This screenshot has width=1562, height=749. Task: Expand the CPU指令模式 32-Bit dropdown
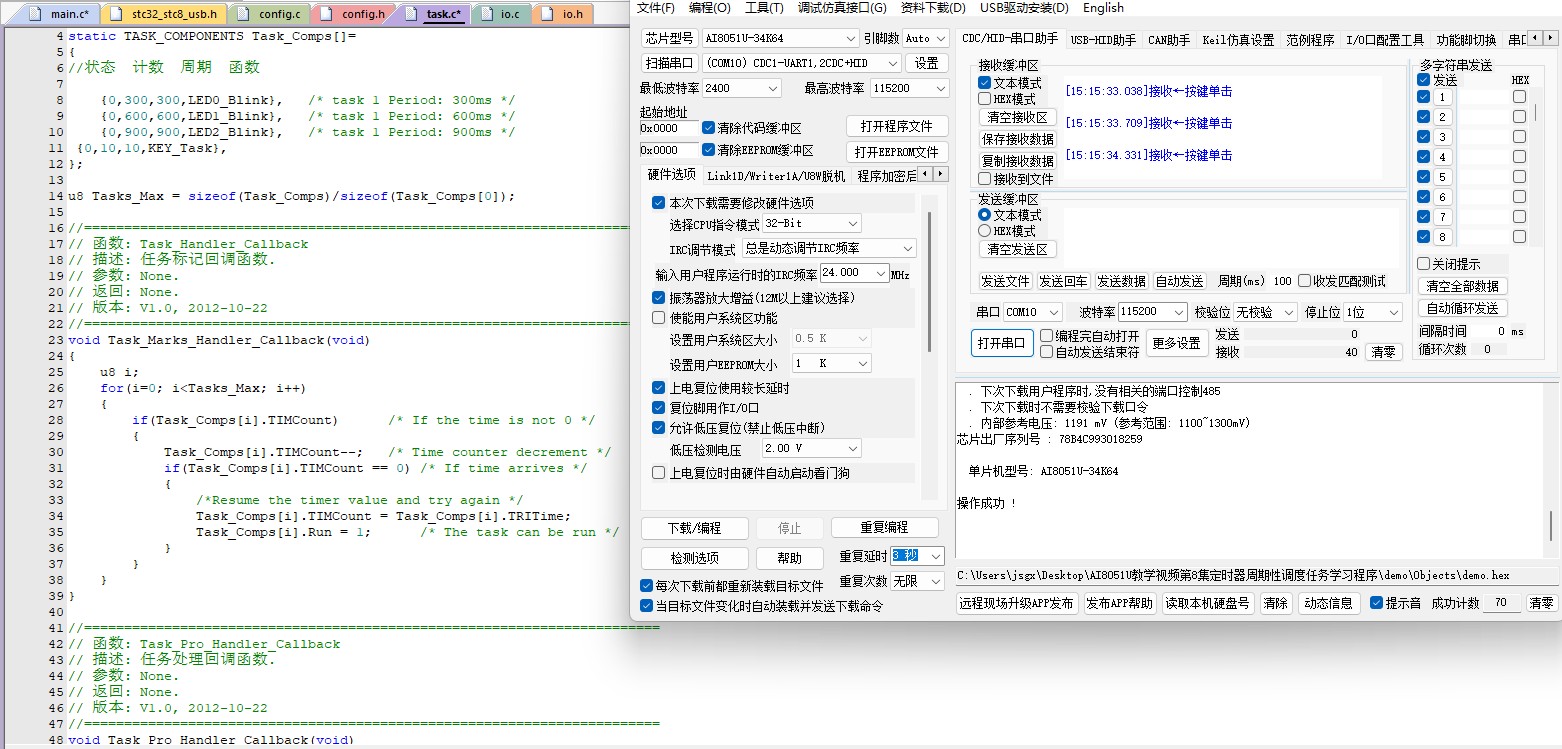click(852, 223)
